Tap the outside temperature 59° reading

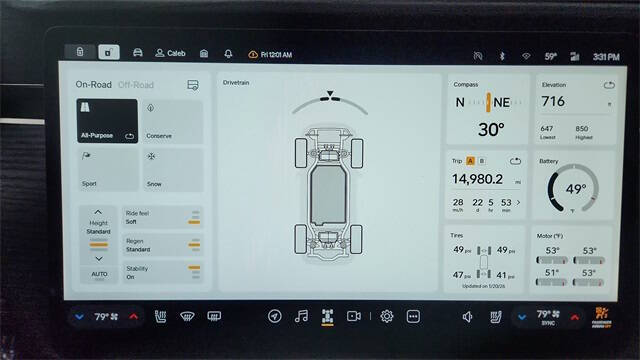[551, 56]
